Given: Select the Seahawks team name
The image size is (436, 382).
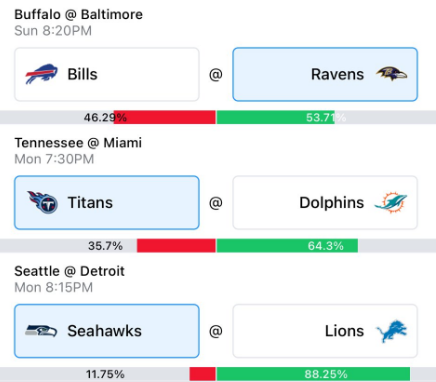Looking at the screenshot, I should (104, 331).
